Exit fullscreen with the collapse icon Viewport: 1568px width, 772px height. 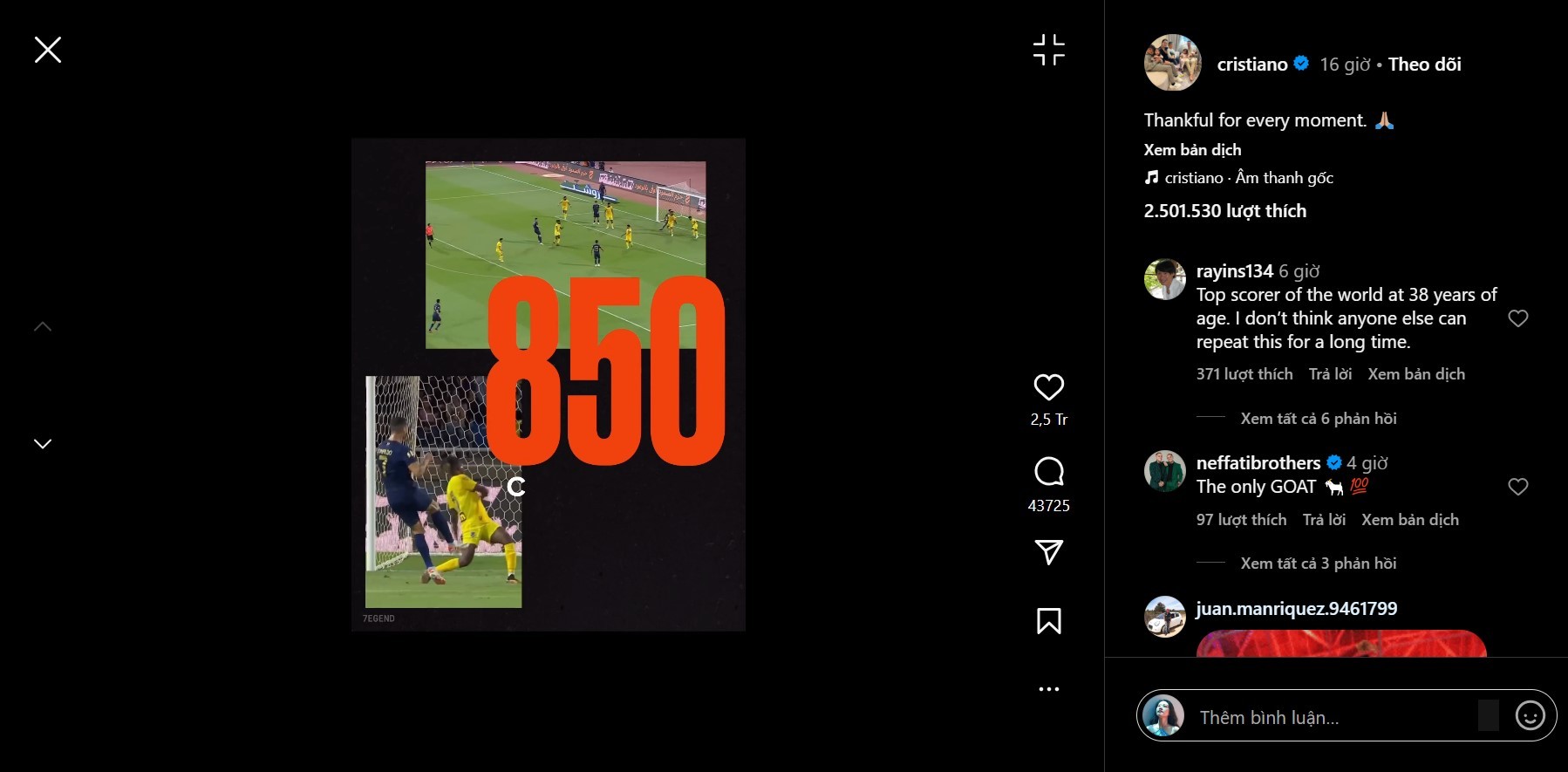(x=1048, y=50)
